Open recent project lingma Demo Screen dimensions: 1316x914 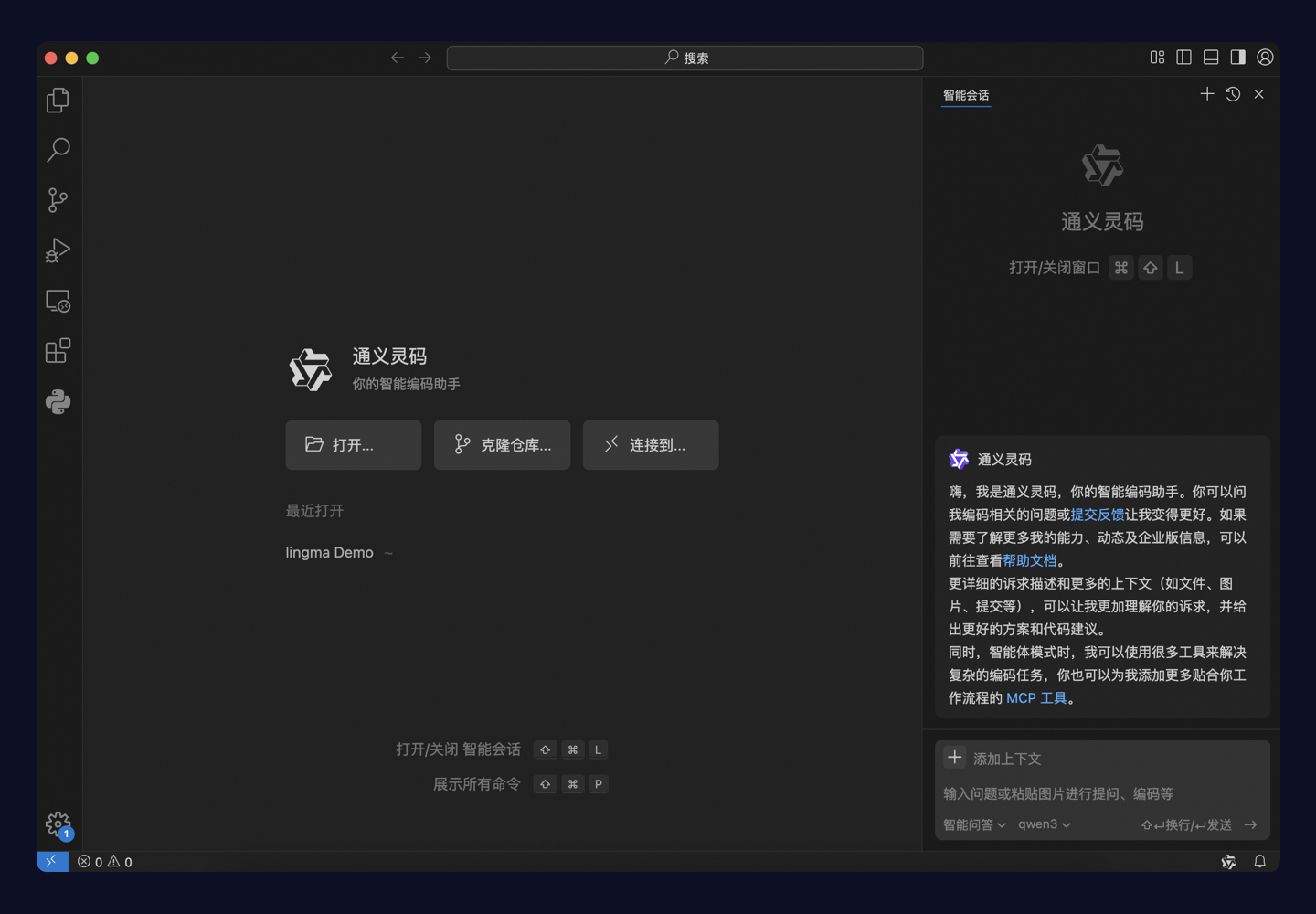click(329, 552)
